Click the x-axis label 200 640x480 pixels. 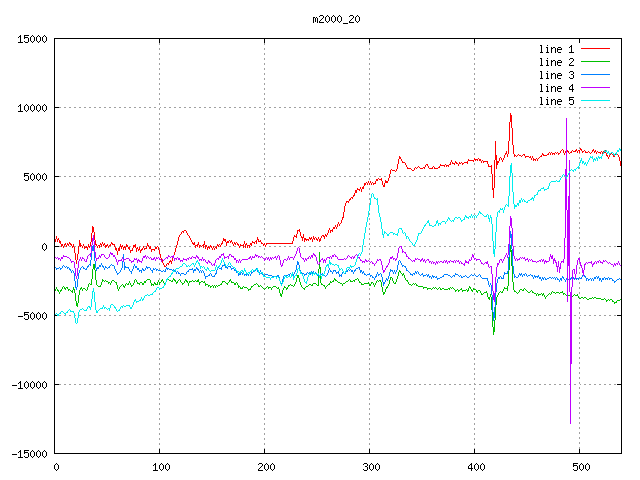coord(266,467)
